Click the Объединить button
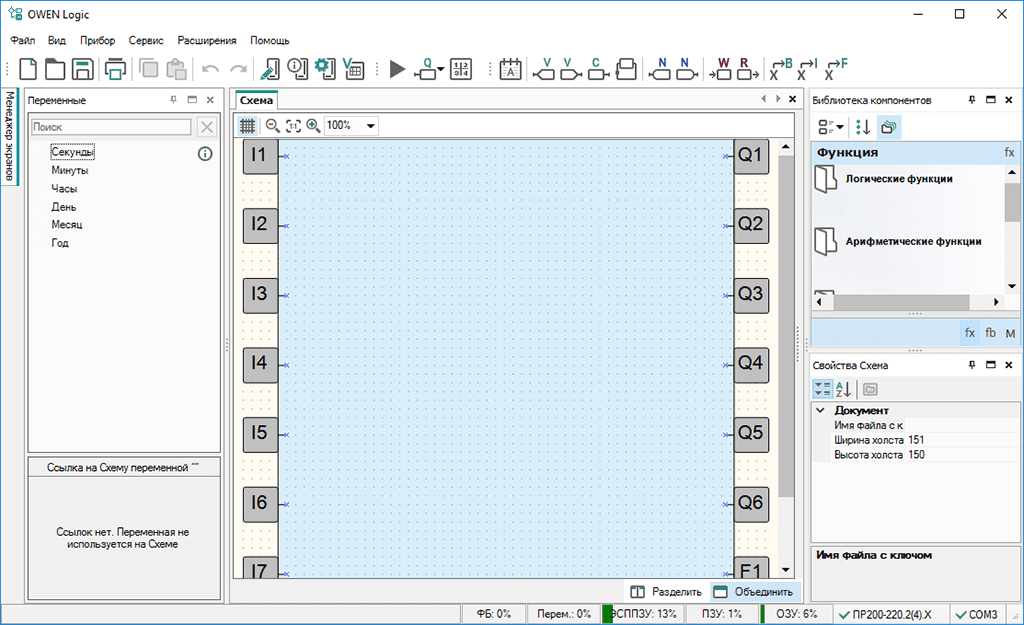 [x=753, y=592]
